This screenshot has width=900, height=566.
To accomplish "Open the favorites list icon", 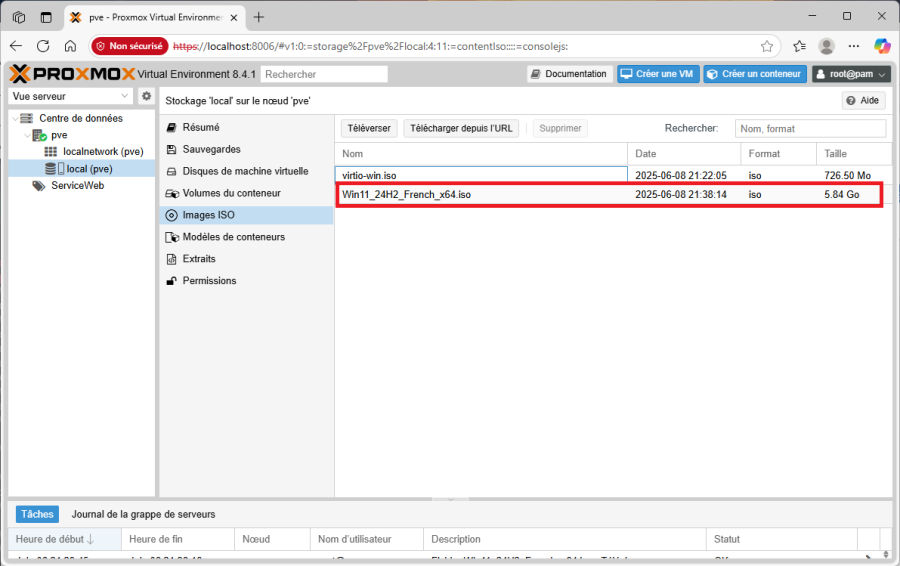I will click(x=799, y=46).
